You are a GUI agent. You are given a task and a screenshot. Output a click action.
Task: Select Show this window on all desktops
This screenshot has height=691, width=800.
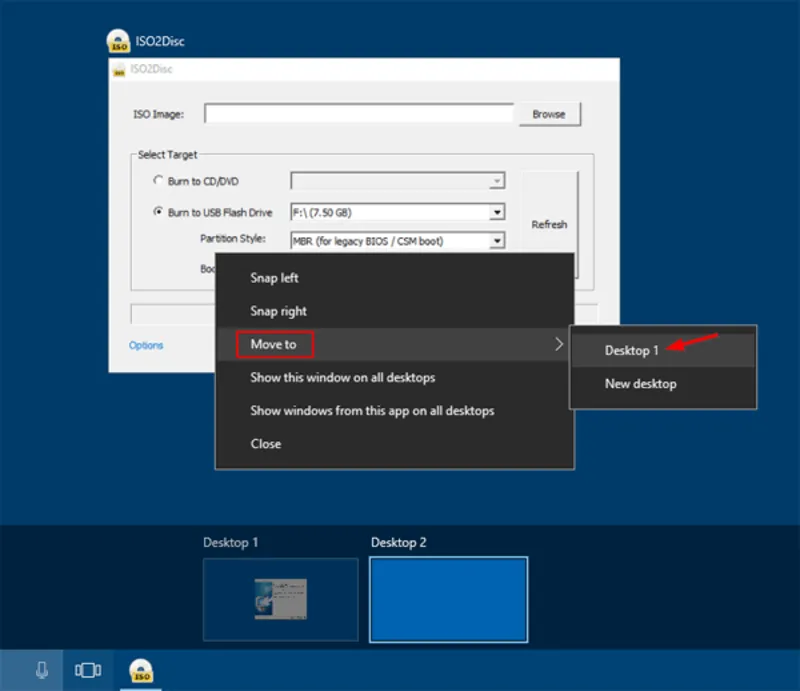[x=342, y=378]
